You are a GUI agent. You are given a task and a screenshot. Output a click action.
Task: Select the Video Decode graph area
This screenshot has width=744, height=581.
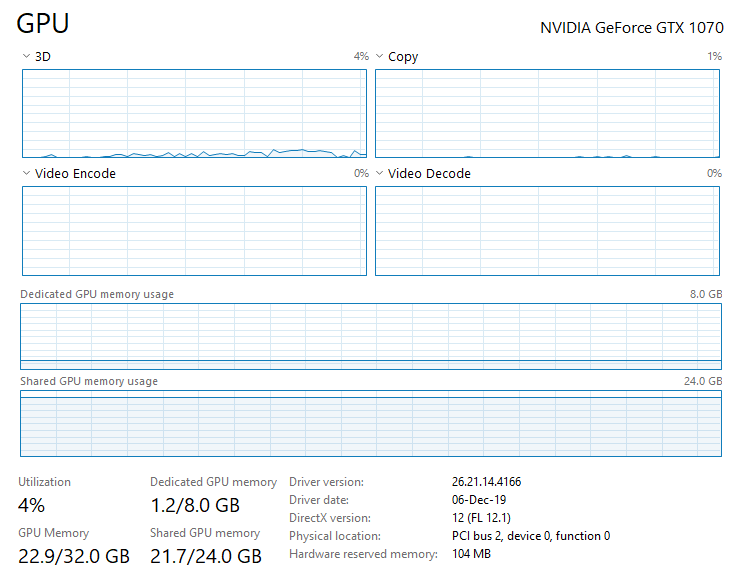click(547, 230)
